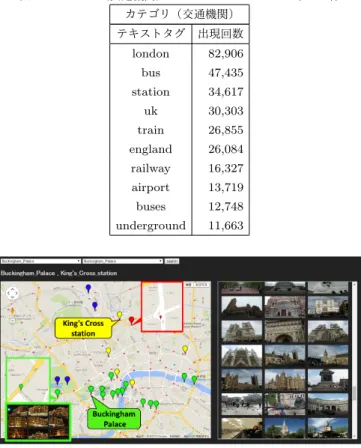Click the 'london' tag cell
361x448 pixels.
coord(151,54)
